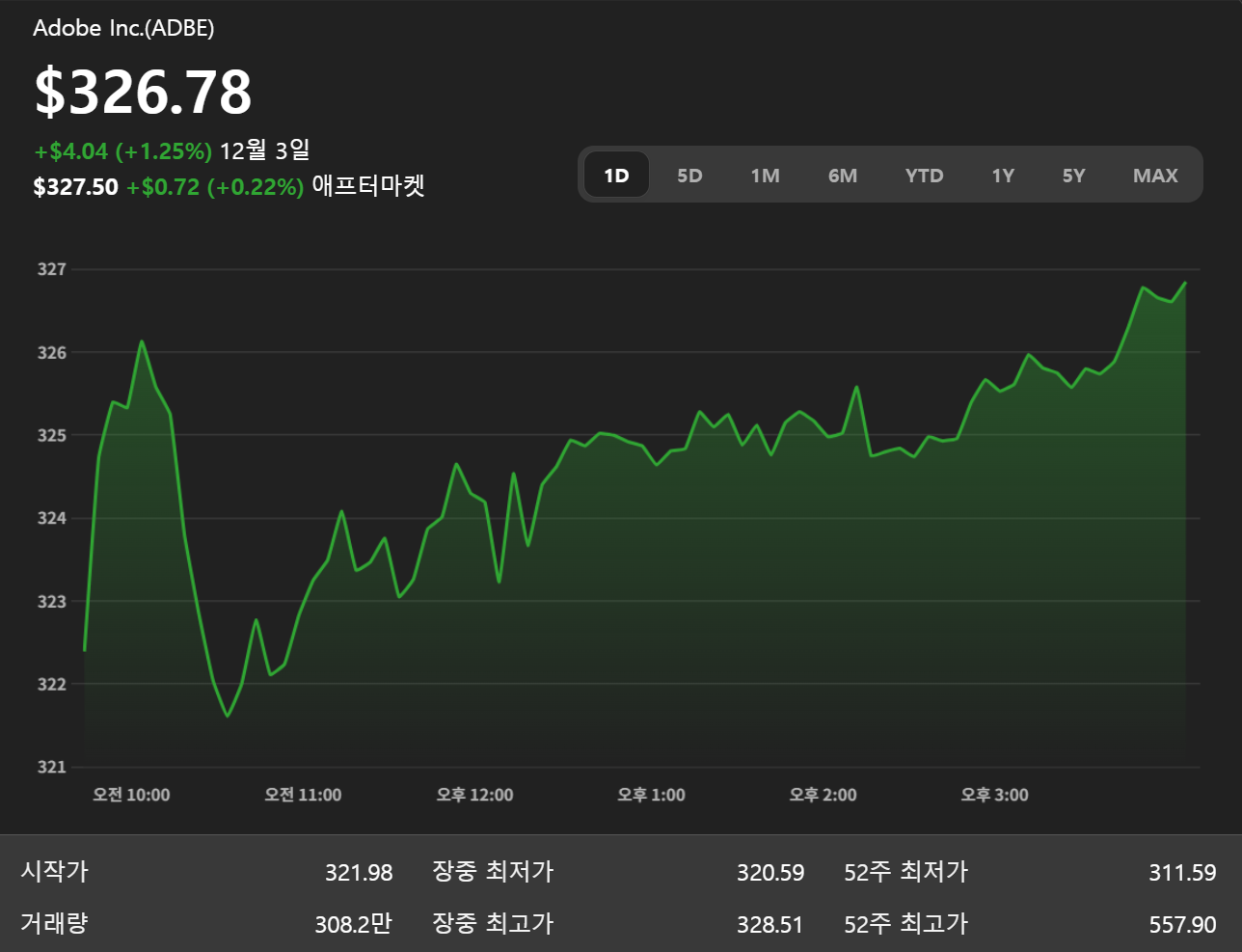Click the 오후 12:00 time label

[474, 795]
